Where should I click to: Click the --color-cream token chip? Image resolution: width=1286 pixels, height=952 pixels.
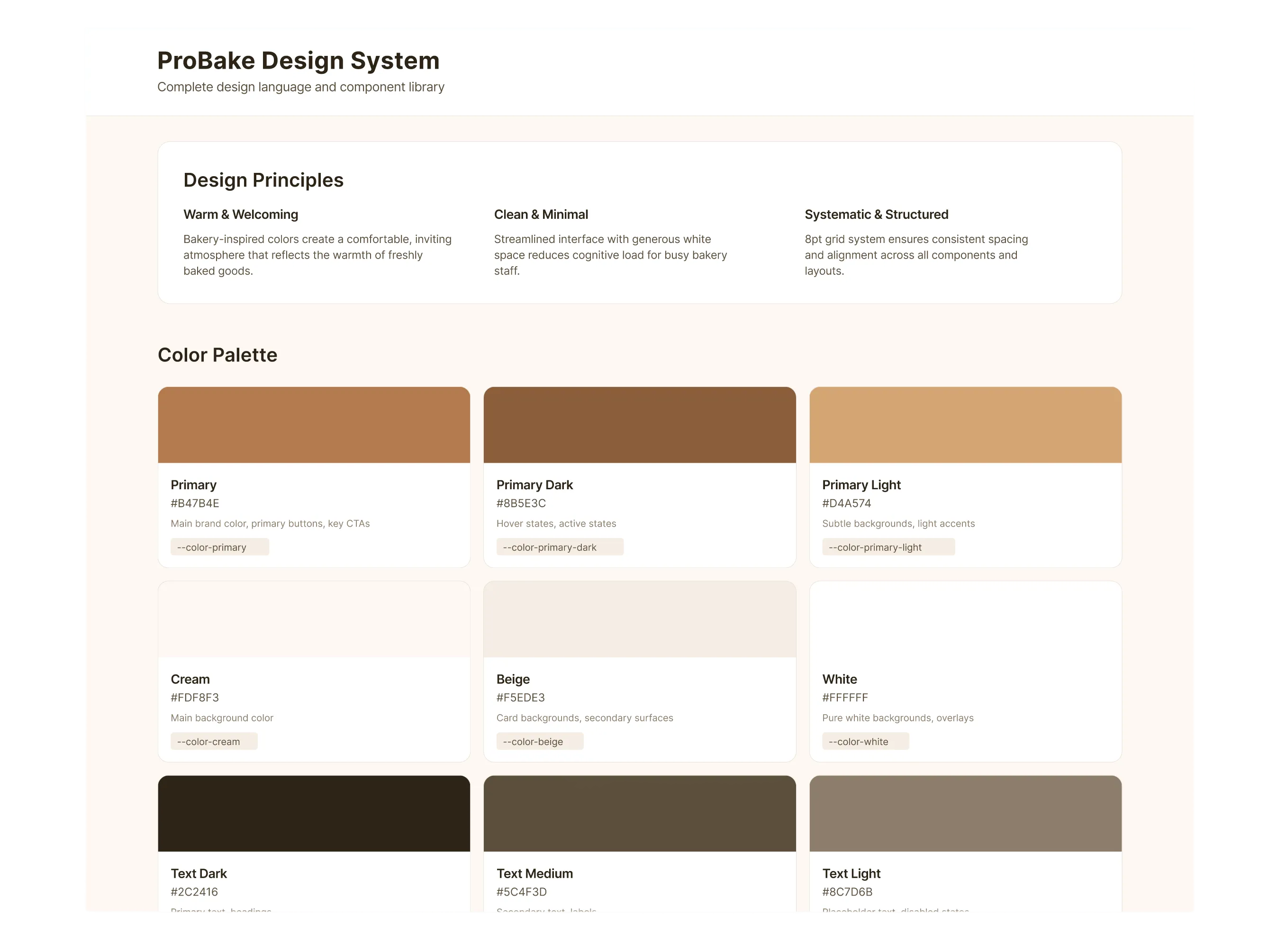click(x=213, y=741)
